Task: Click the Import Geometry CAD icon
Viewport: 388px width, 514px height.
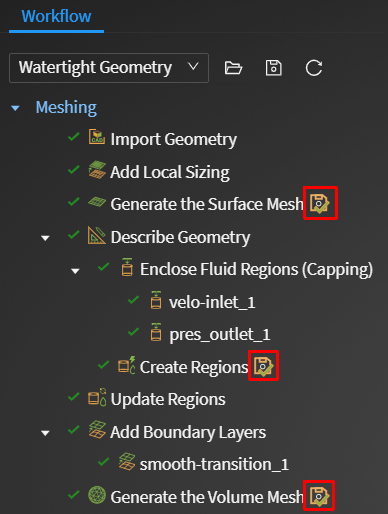Action: 97,137
